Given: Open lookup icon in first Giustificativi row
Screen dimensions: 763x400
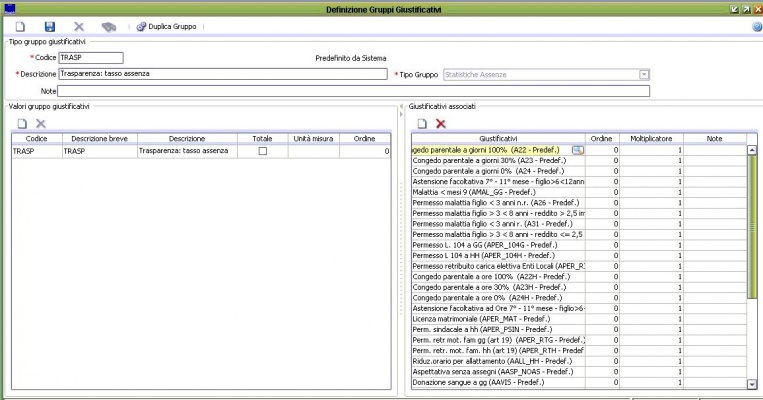Looking at the screenshot, I should (x=577, y=150).
